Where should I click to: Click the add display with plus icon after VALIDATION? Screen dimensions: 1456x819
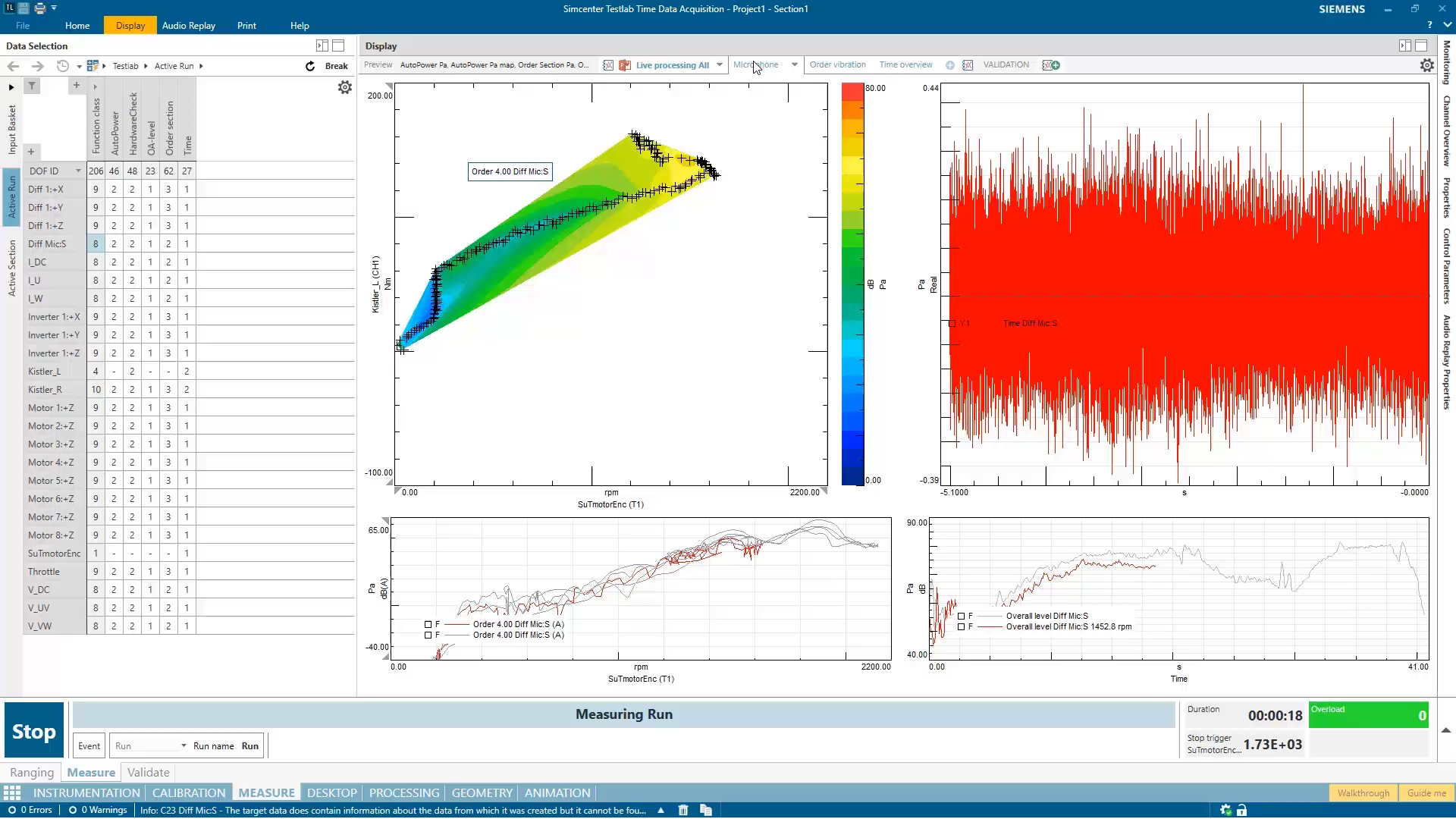1051,65
